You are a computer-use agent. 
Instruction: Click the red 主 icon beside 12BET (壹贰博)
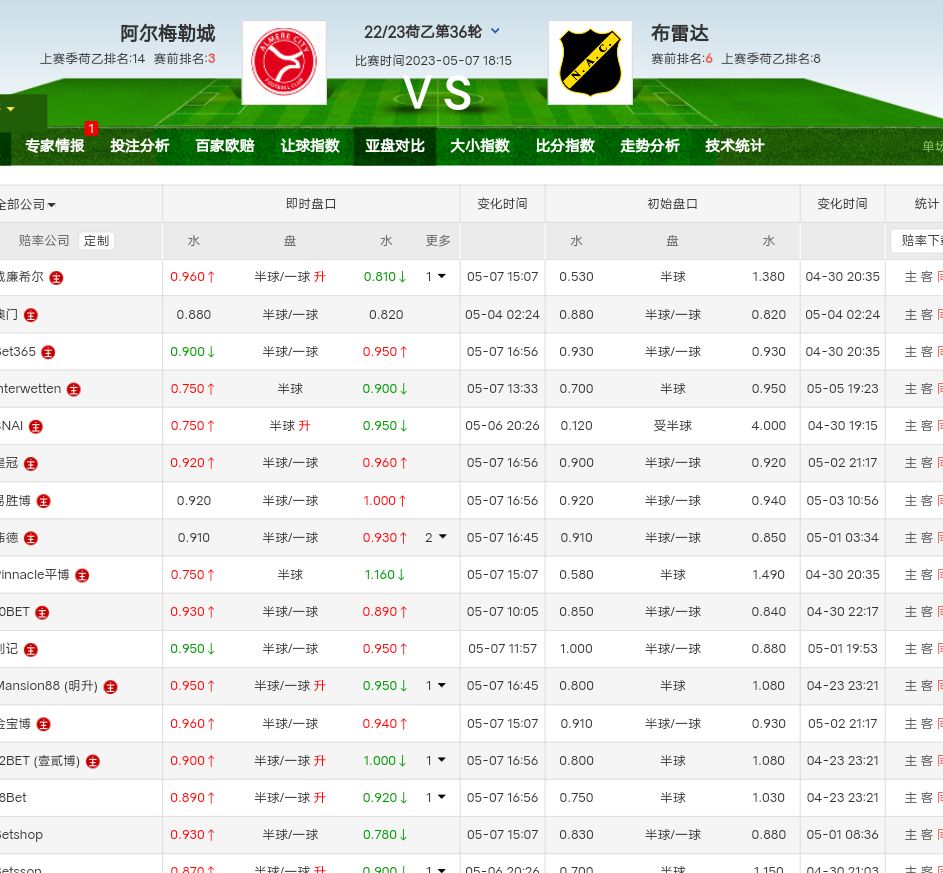click(92, 761)
